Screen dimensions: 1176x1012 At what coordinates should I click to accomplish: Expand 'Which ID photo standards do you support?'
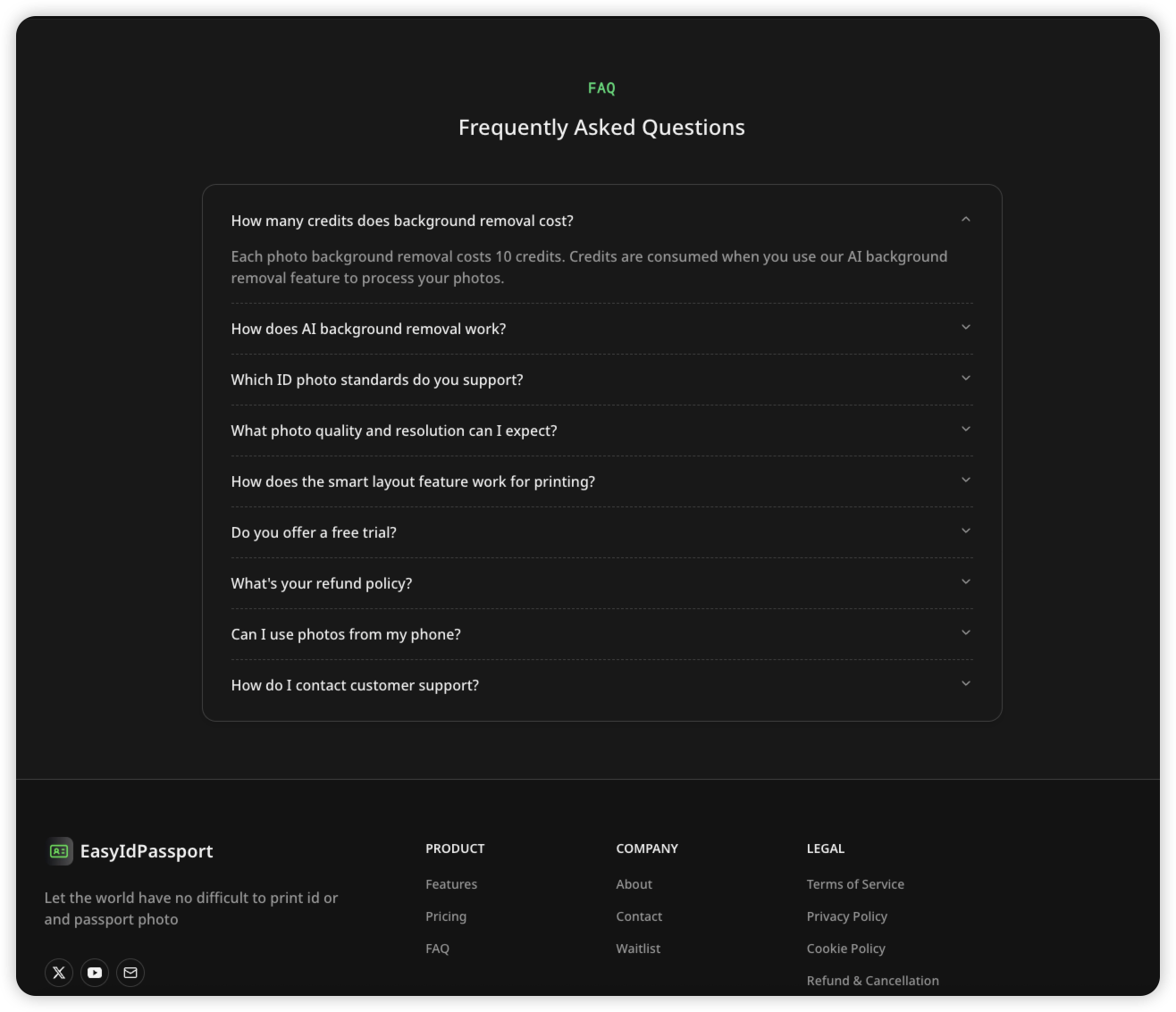601,379
